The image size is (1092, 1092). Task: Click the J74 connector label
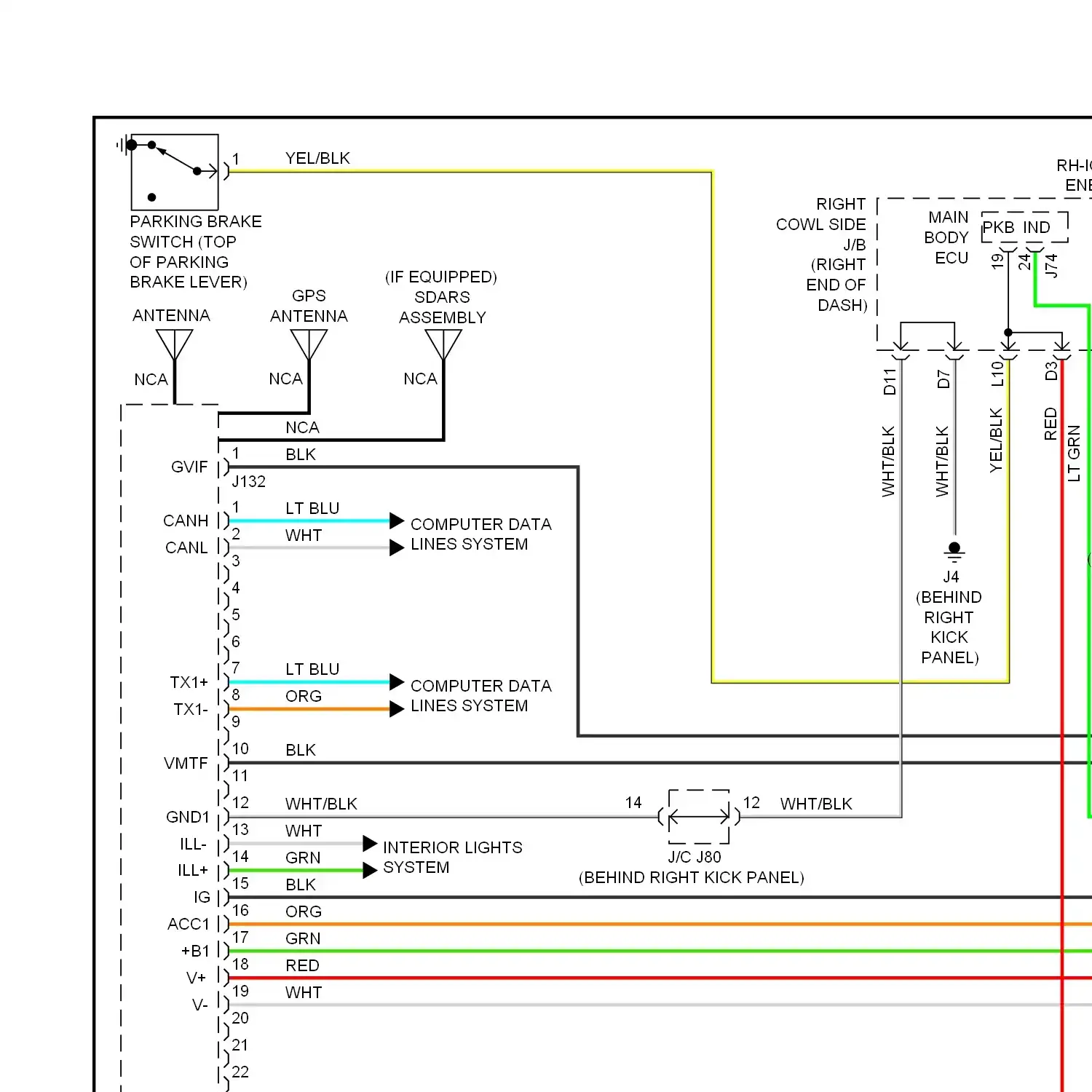[1051, 265]
